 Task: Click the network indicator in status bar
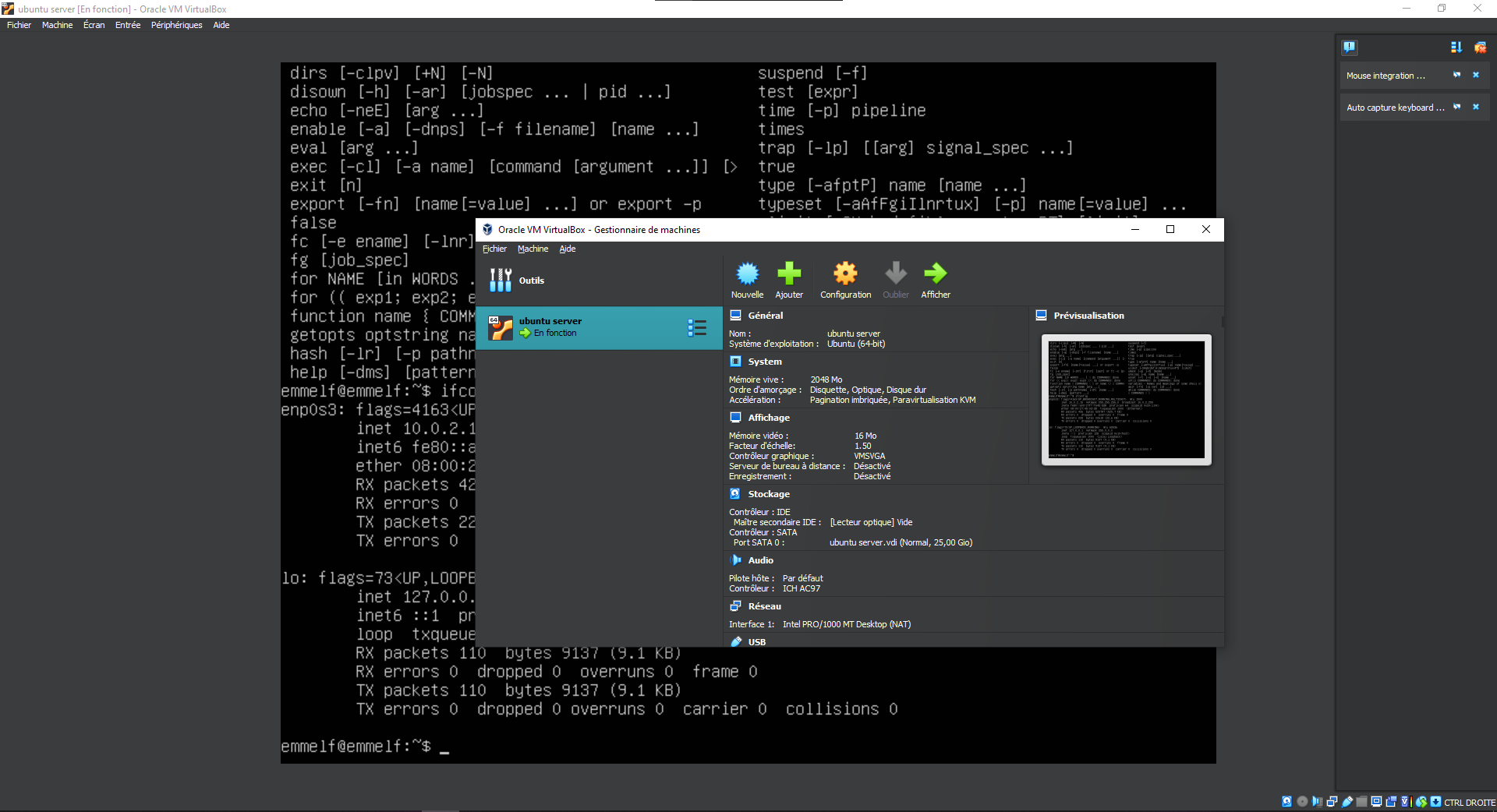tap(1332, 802)
